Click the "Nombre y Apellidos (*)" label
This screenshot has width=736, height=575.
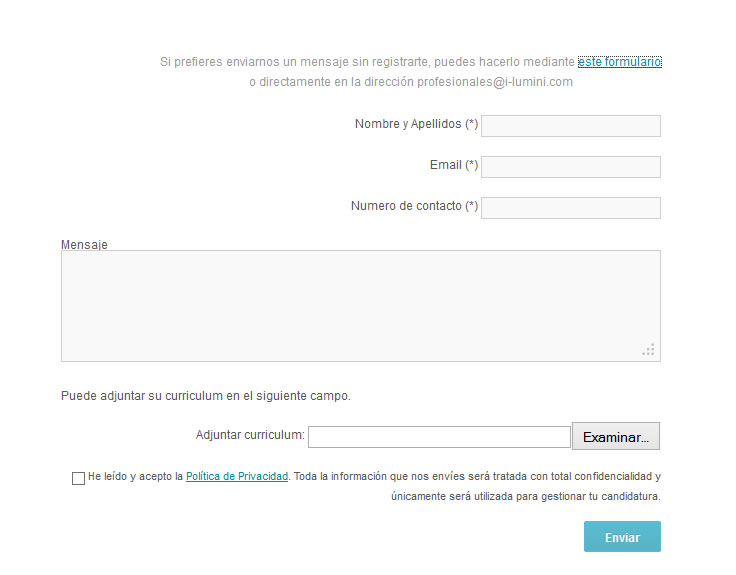416,124
